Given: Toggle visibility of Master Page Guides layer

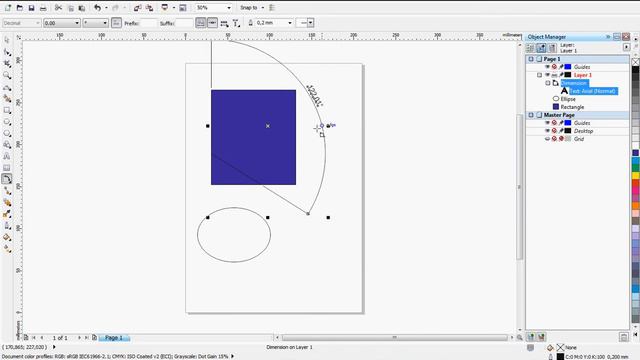Looking at the screenshot, I should 547,123.
